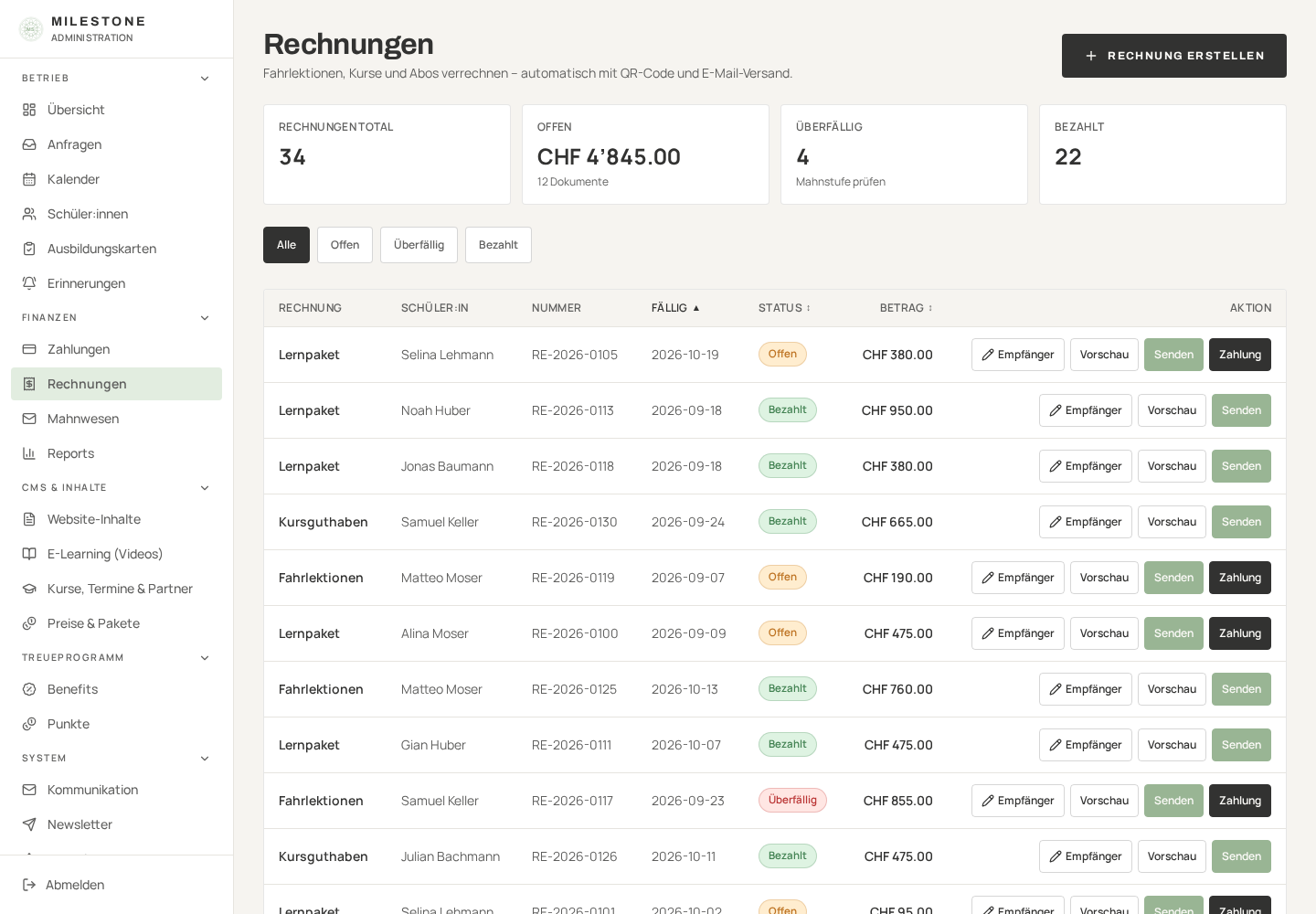The image size is (1316, 914).
Task: Open the Punkte menu item
Action: [116, 724]
